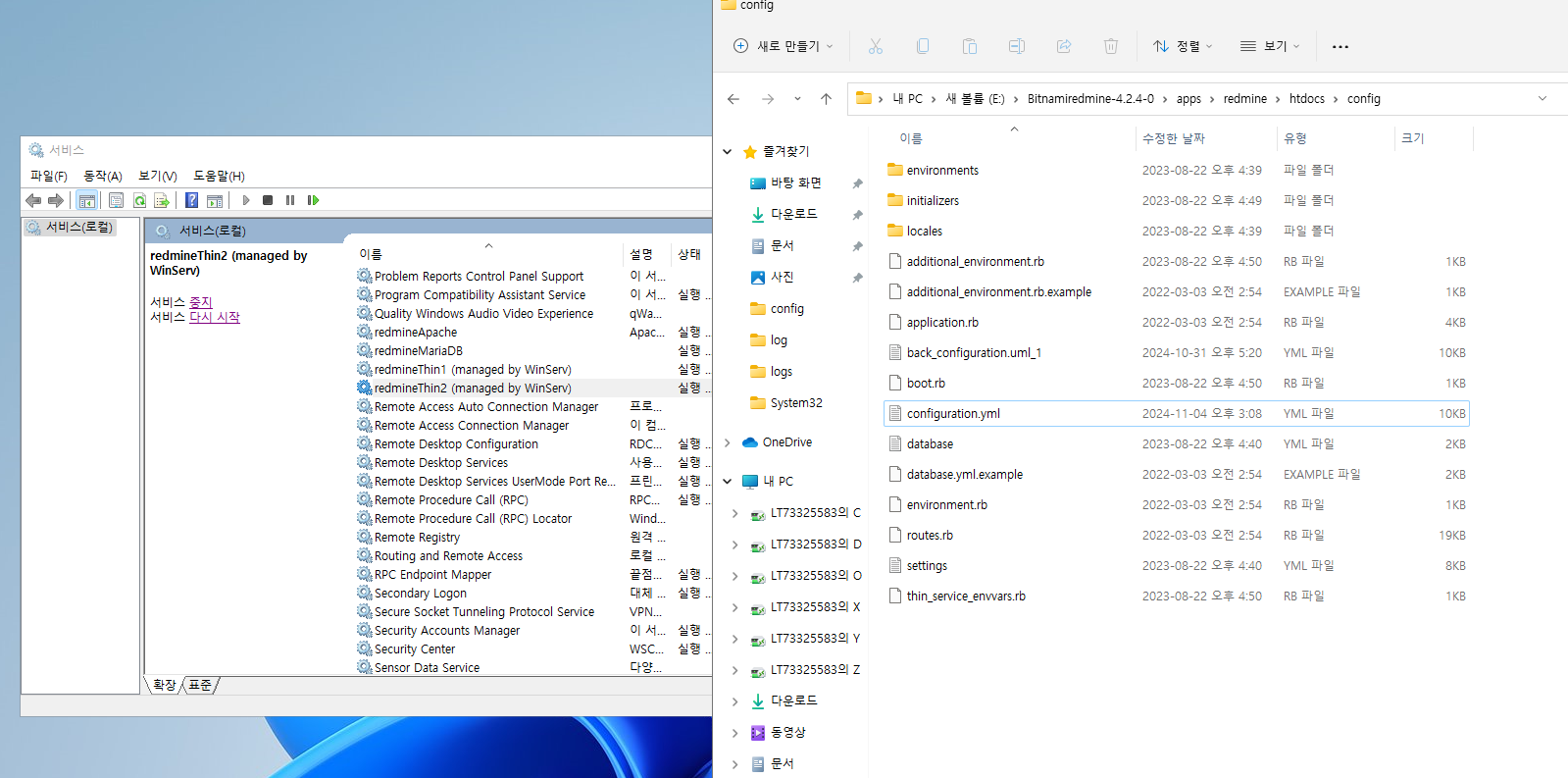Click the 다시 시작 restart link
This screenshot has height=778, width=1568.
[214, 317]
